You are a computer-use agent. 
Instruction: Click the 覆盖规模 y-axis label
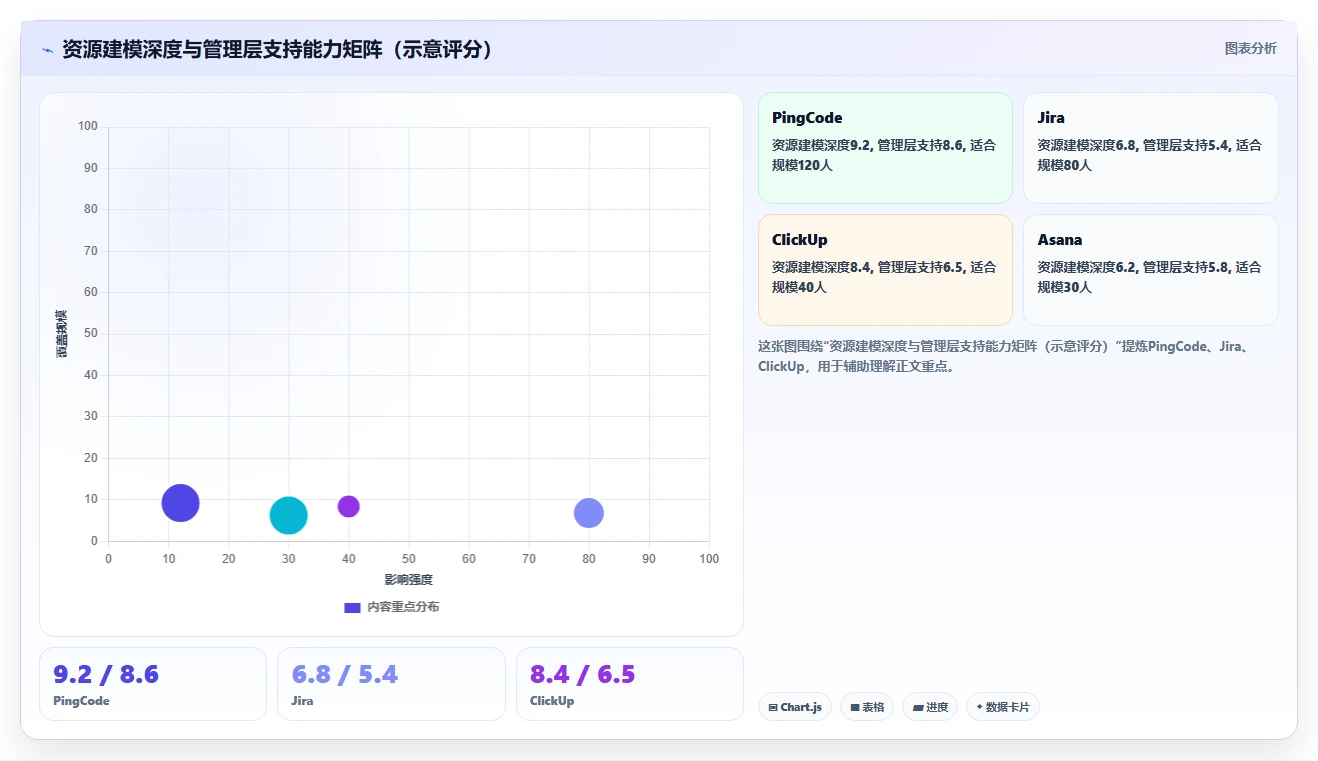61,334
